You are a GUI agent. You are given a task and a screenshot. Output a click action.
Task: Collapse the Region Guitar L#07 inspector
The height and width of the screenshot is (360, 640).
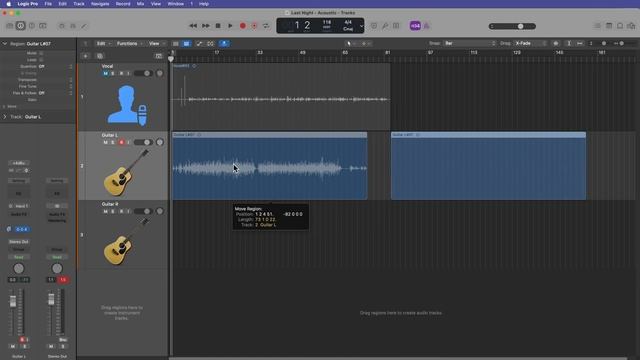point(4,43)
